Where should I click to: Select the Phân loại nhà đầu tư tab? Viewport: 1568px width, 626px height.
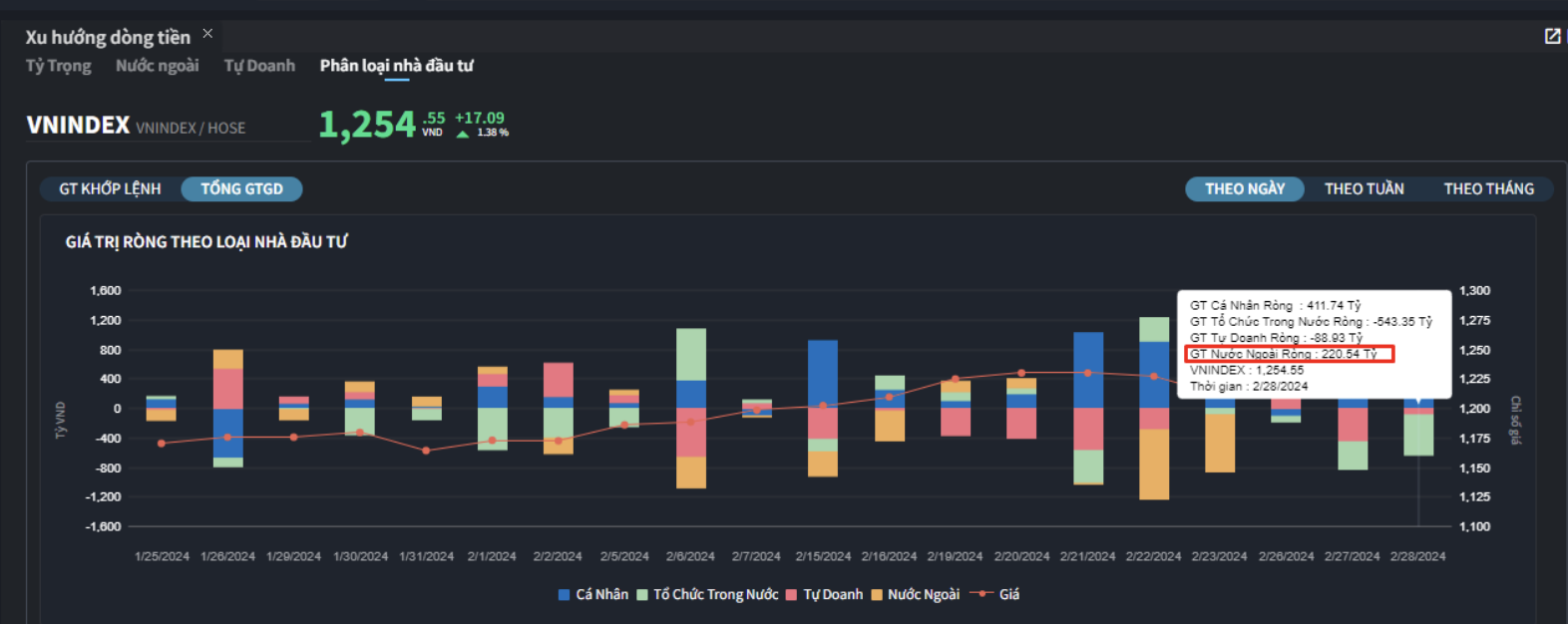396,66
